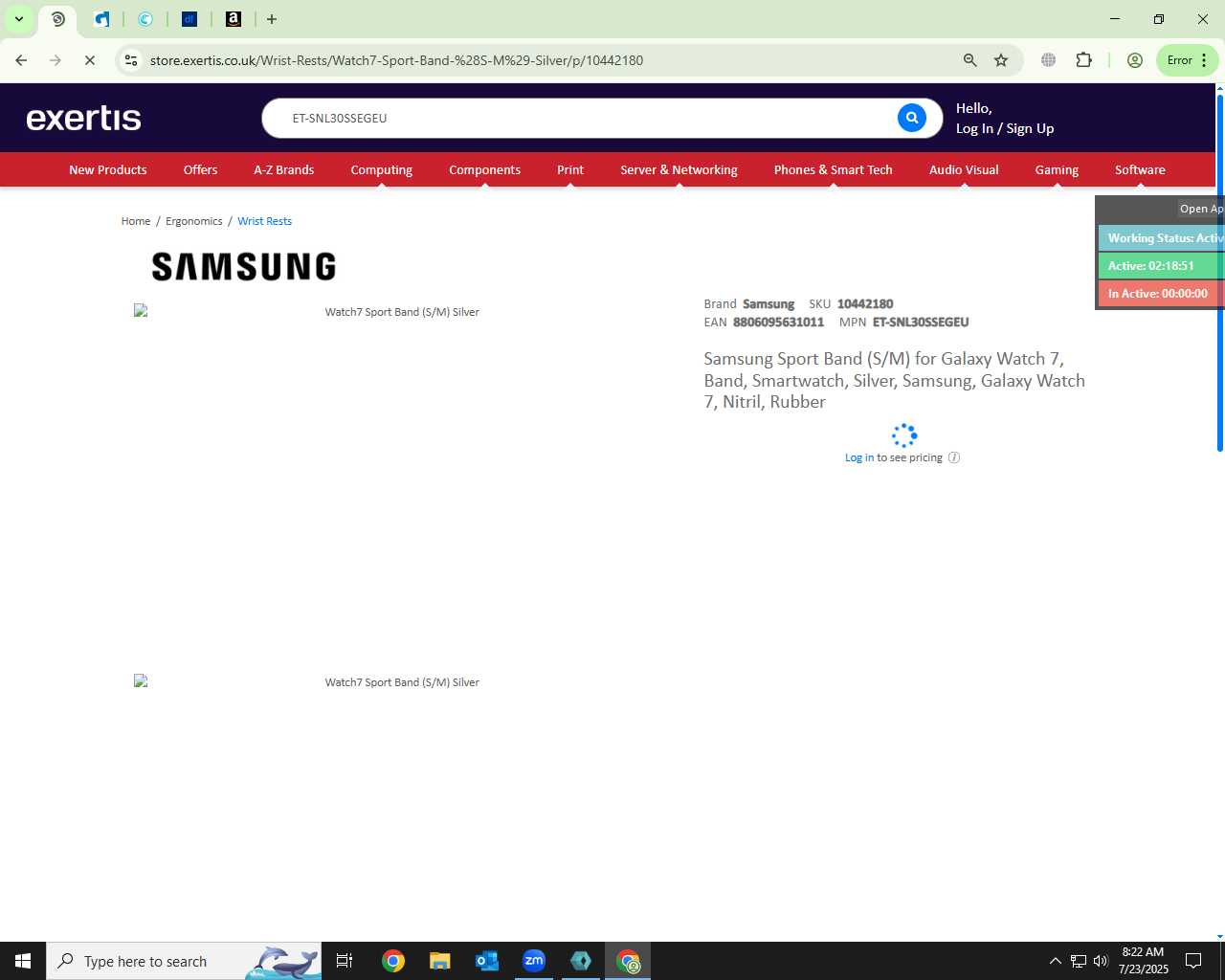Open Zoom from taskbar
Image resolution: width=1225 pixels, height=980 pixels.
pos(534,961)
